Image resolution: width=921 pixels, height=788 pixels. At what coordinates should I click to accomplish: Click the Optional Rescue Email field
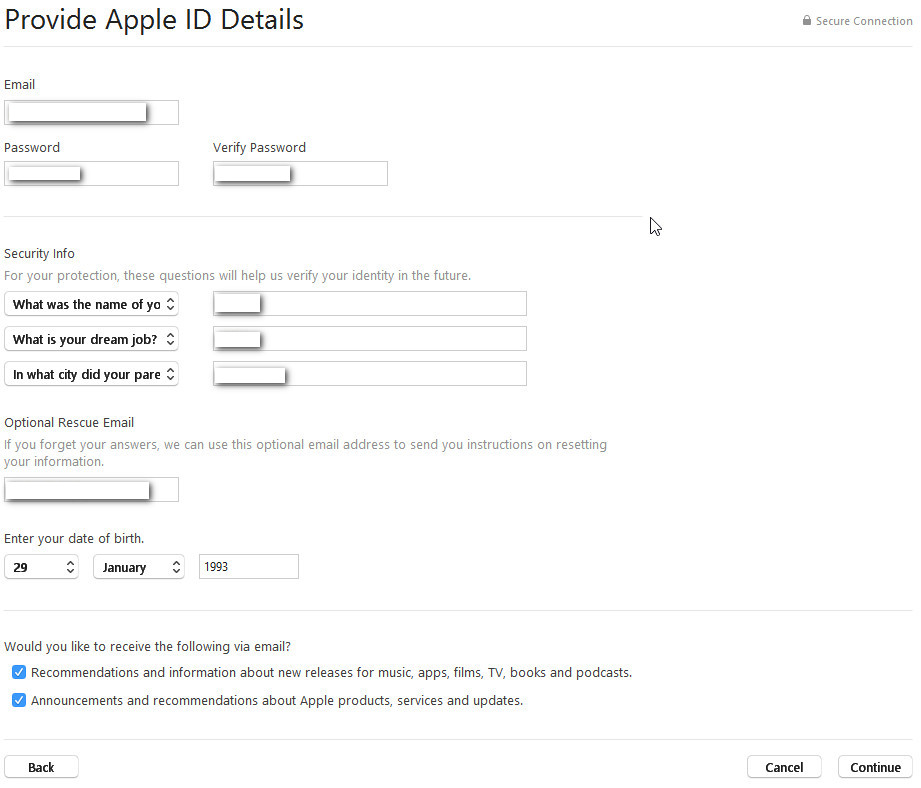coord(91,490)
